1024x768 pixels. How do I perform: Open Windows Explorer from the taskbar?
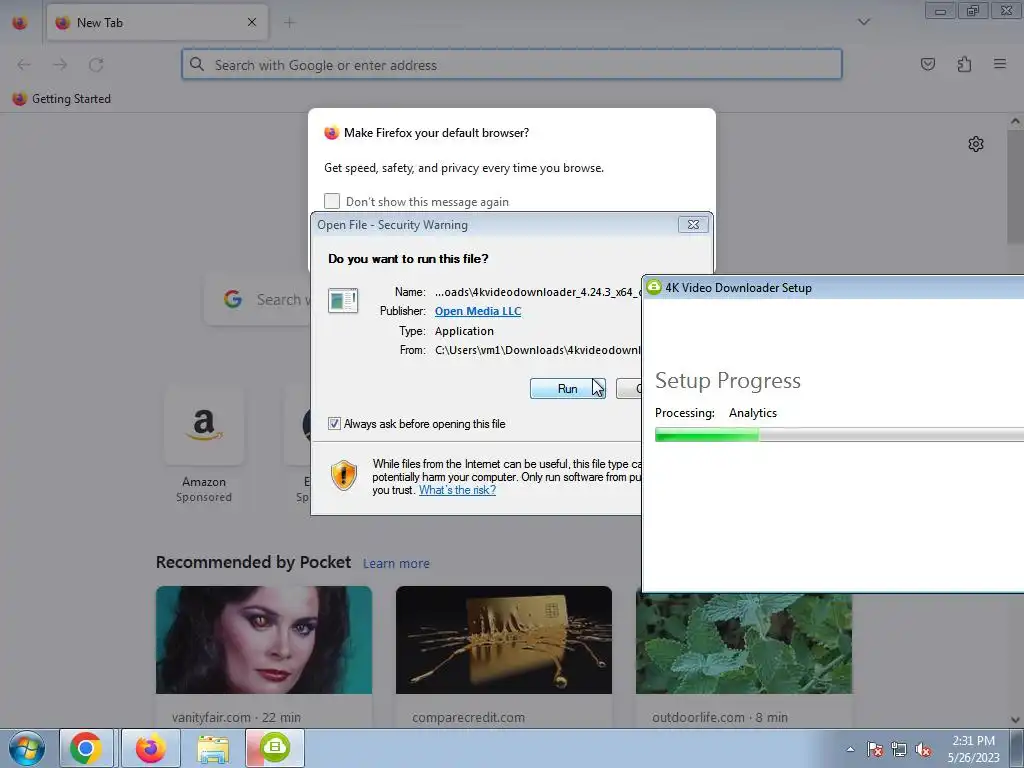[213, 748]
